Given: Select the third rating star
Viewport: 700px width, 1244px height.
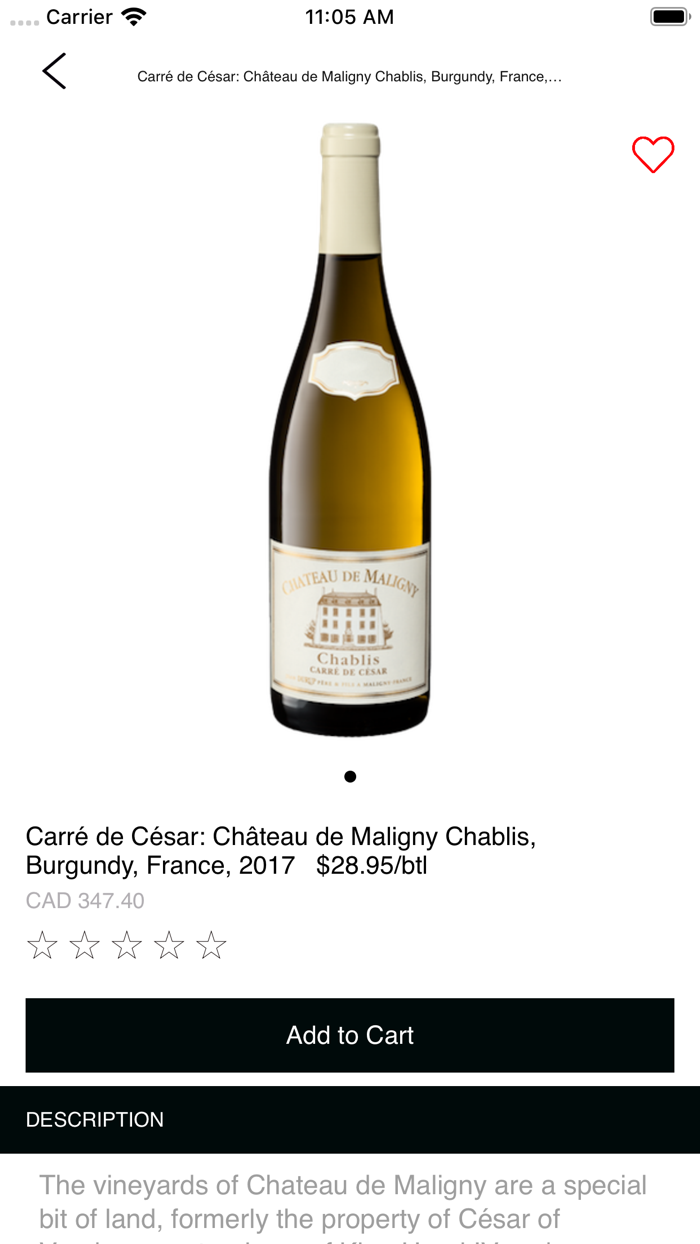Looking at the screenshot, I should click(x=127, y=945).
